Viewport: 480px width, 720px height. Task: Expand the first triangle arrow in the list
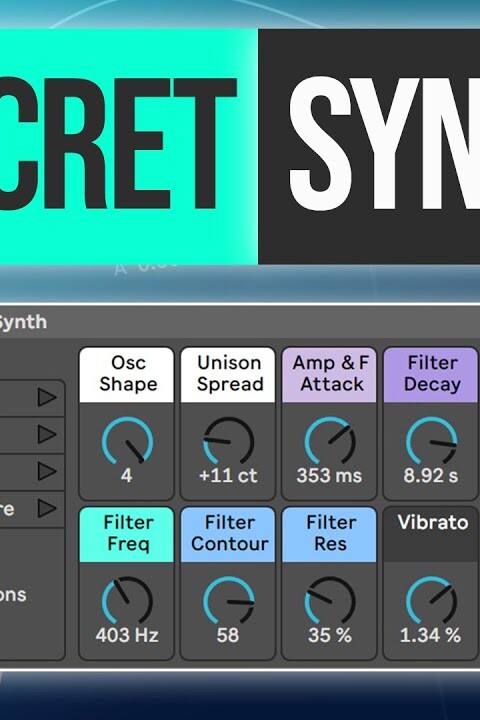coord(47,398)
